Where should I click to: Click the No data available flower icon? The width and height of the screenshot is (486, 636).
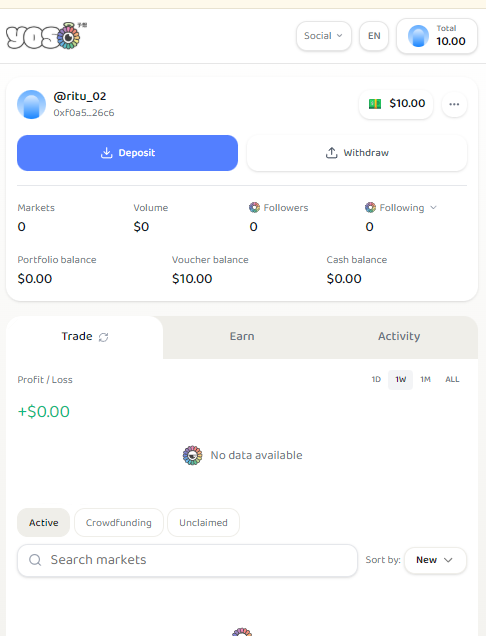192,456
